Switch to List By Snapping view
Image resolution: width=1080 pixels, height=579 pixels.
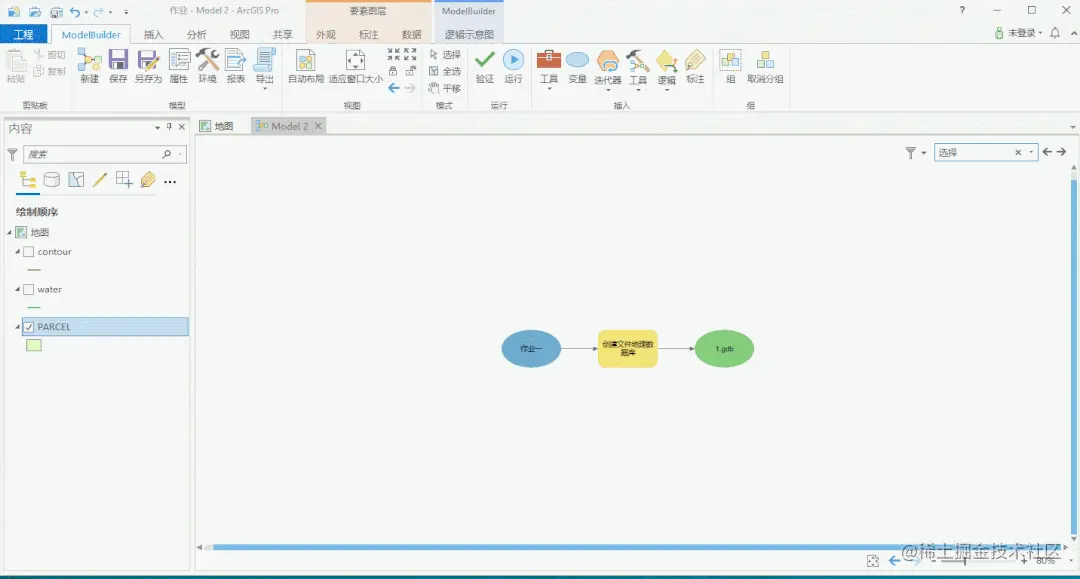pos(124,180)
